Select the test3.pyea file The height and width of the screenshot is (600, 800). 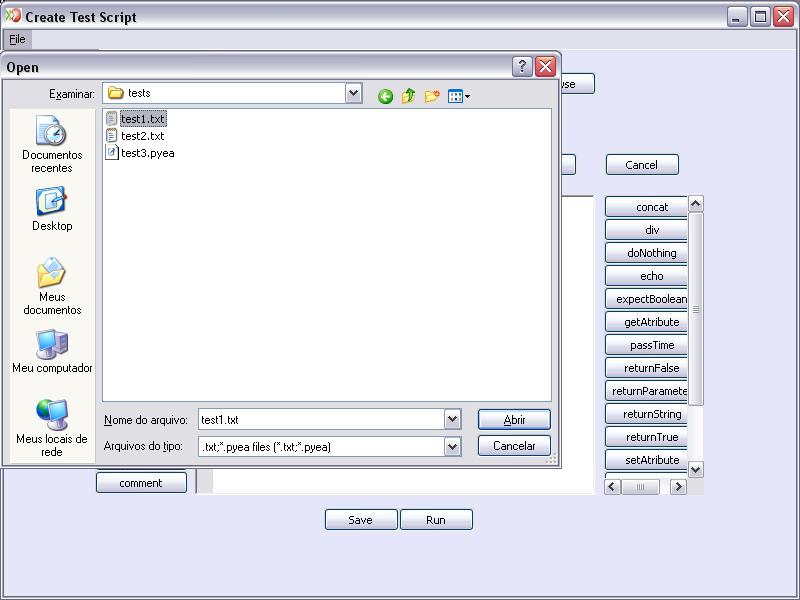point(147,153)
